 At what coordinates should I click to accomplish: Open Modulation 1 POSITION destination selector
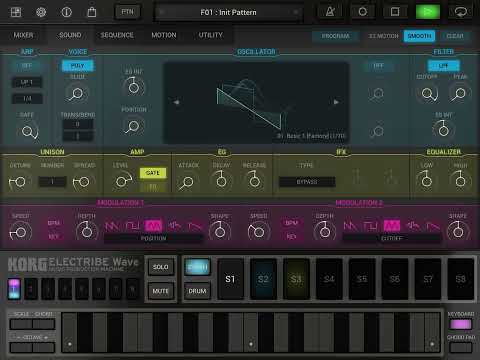pos(153,238)
